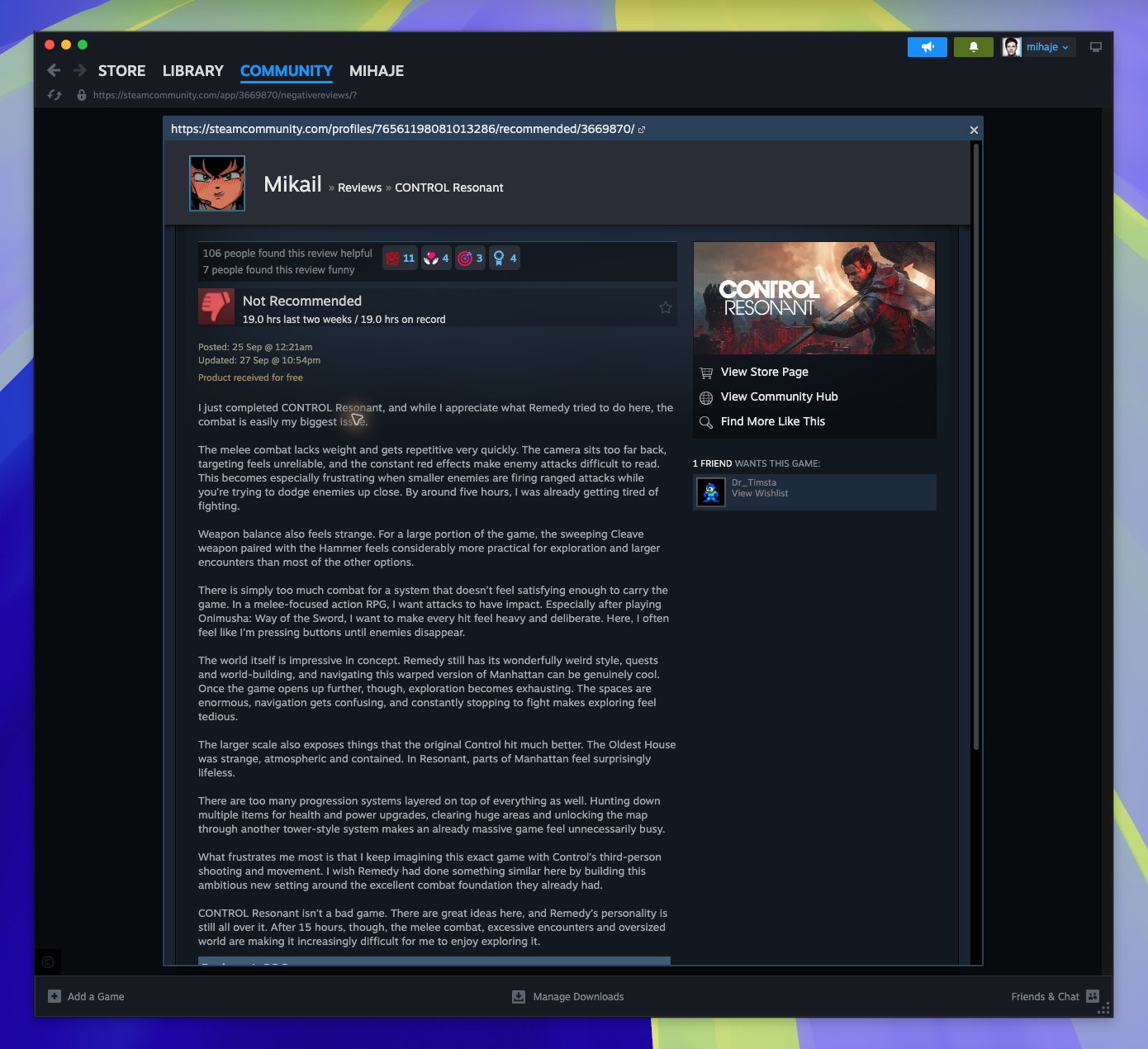Image resolution: width=1148 pixels, height=1049 pixels.
Task: Go back with the back arrow
Action: click(x=54, y=70)
